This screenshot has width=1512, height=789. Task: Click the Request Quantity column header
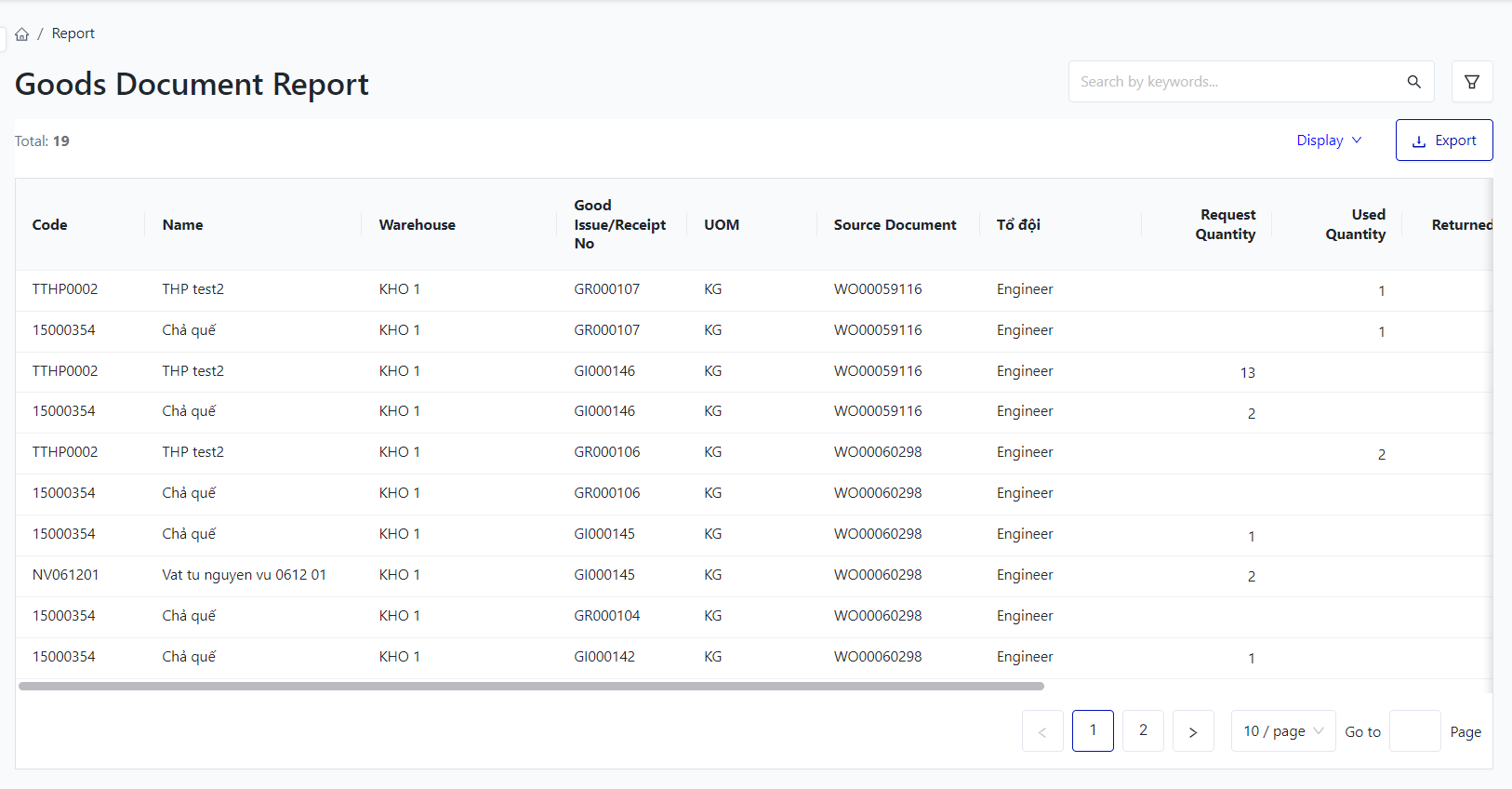tap(1226, 225)
